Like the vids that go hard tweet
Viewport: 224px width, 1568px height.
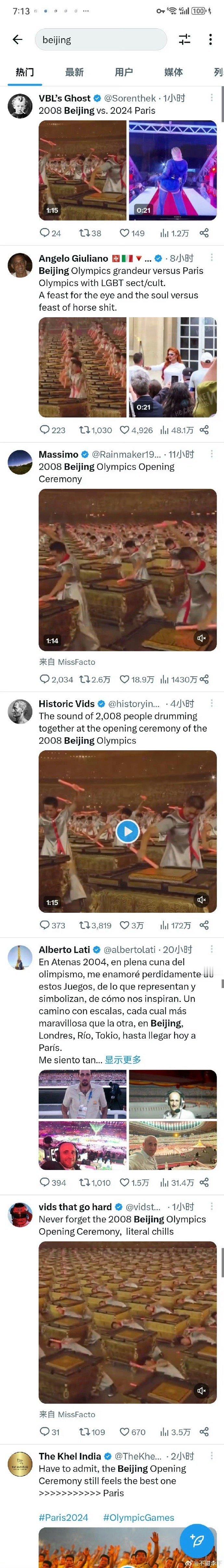(132, 1432)
